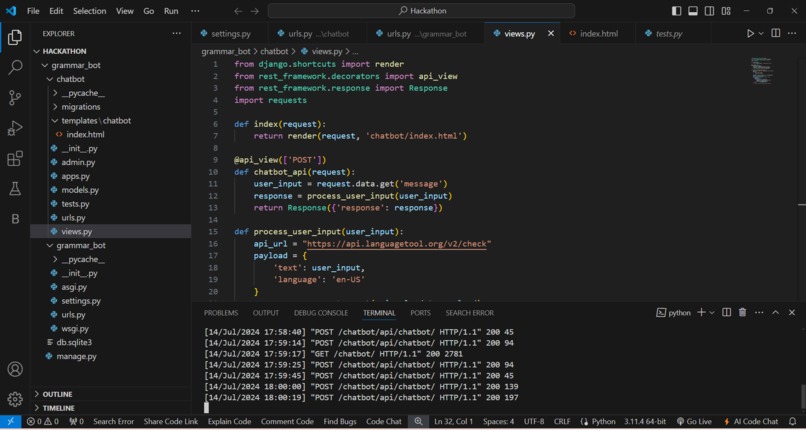
Task: Open manage.py in the explorer
Action: coord(76,356)
